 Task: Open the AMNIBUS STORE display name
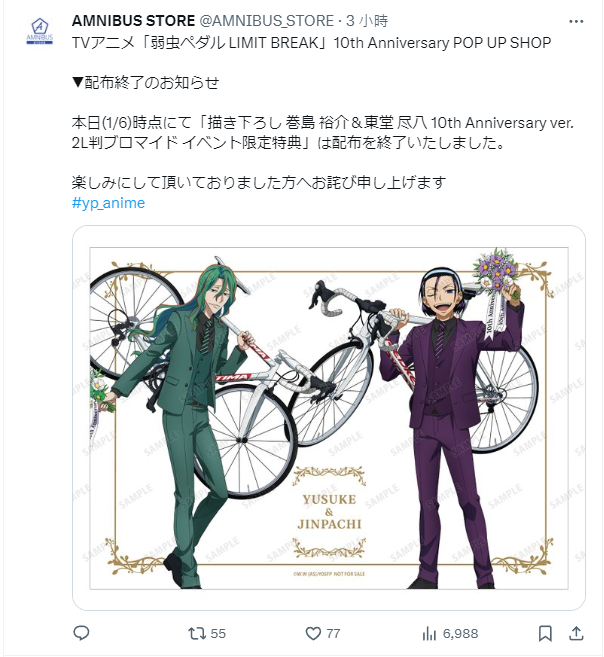coord(133,21)
